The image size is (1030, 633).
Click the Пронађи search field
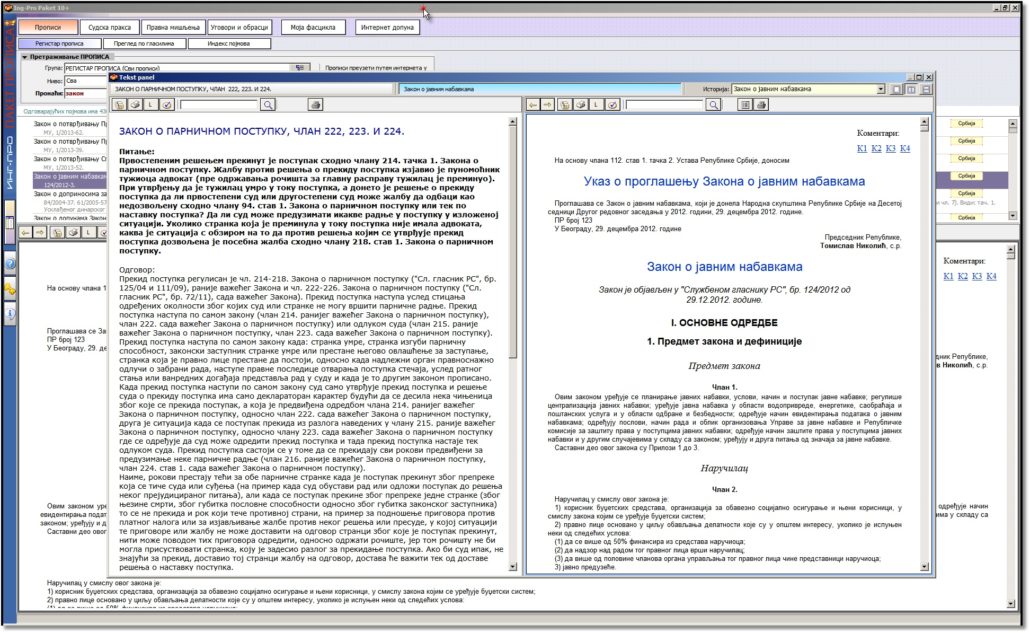tap(86, 93)
